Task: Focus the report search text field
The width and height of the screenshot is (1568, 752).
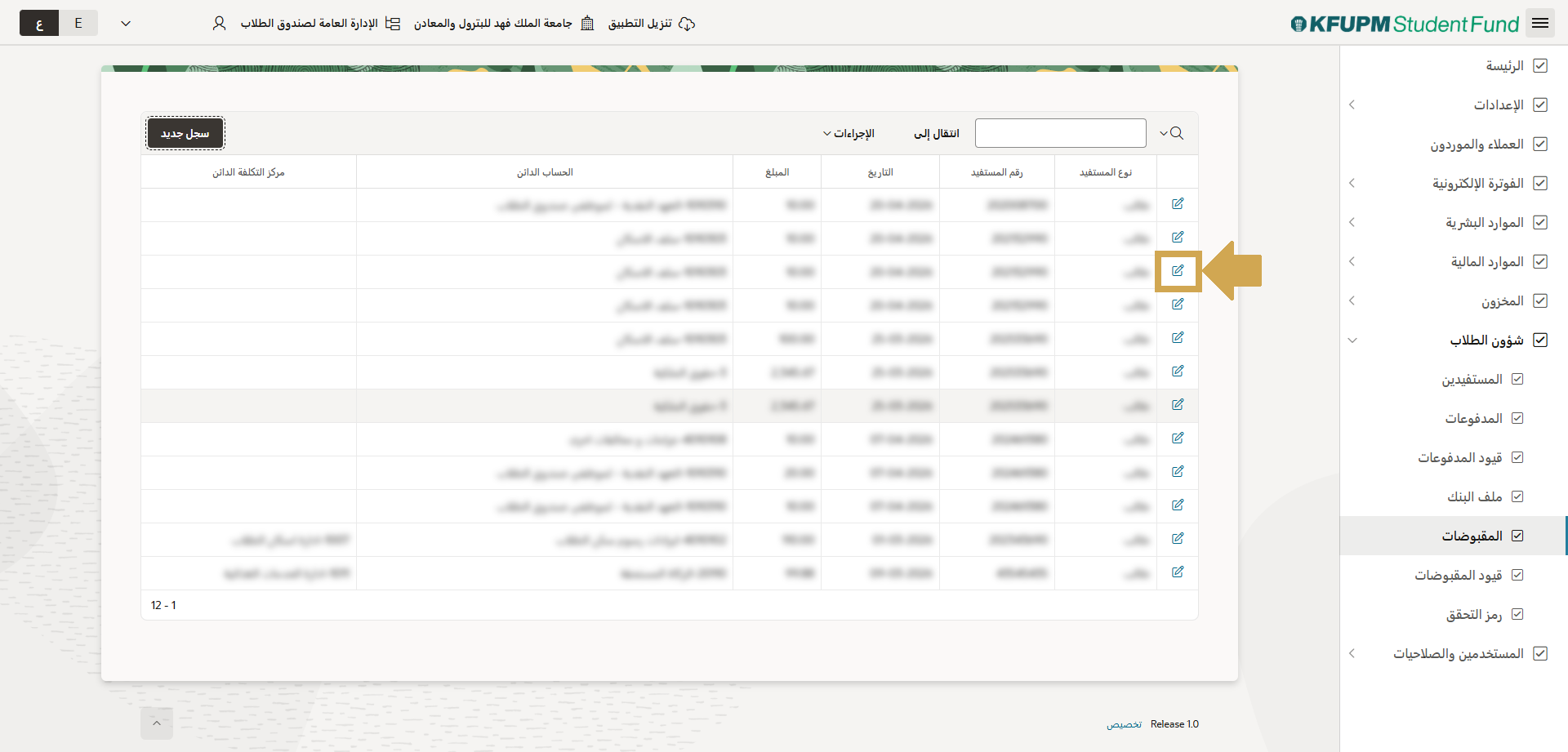Action: [x=1060, y=133]
